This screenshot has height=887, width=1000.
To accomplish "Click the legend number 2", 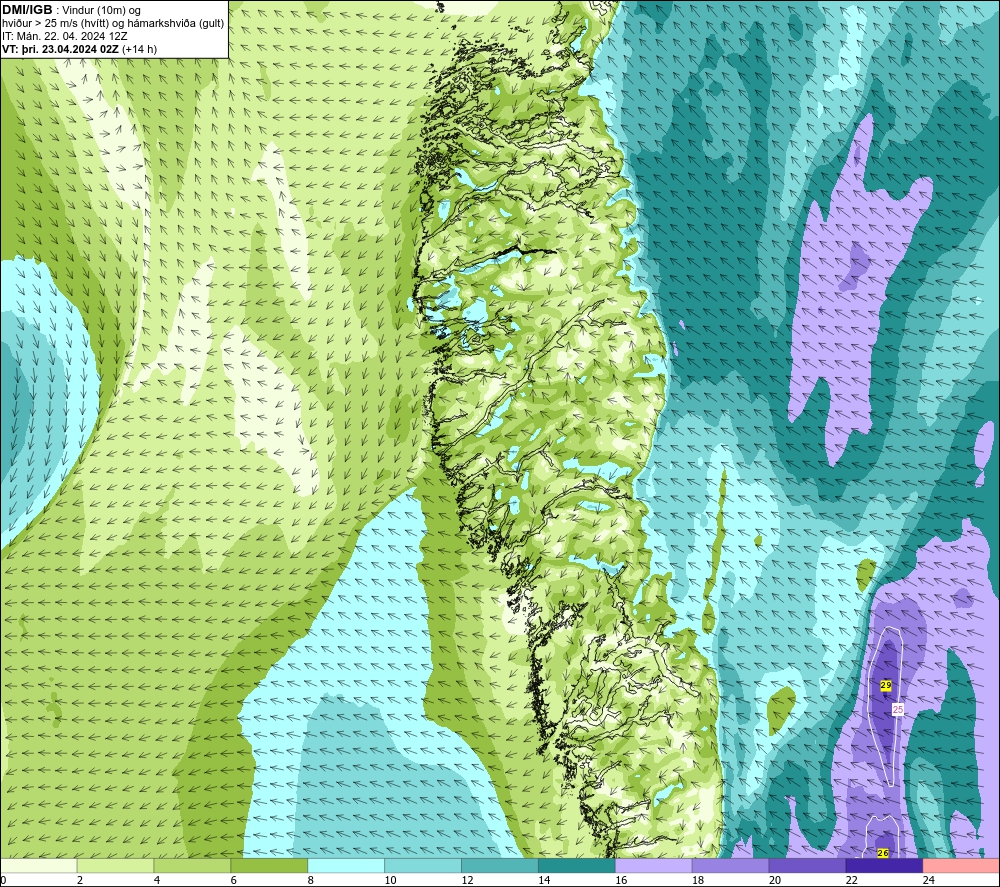I will [80, 880].
